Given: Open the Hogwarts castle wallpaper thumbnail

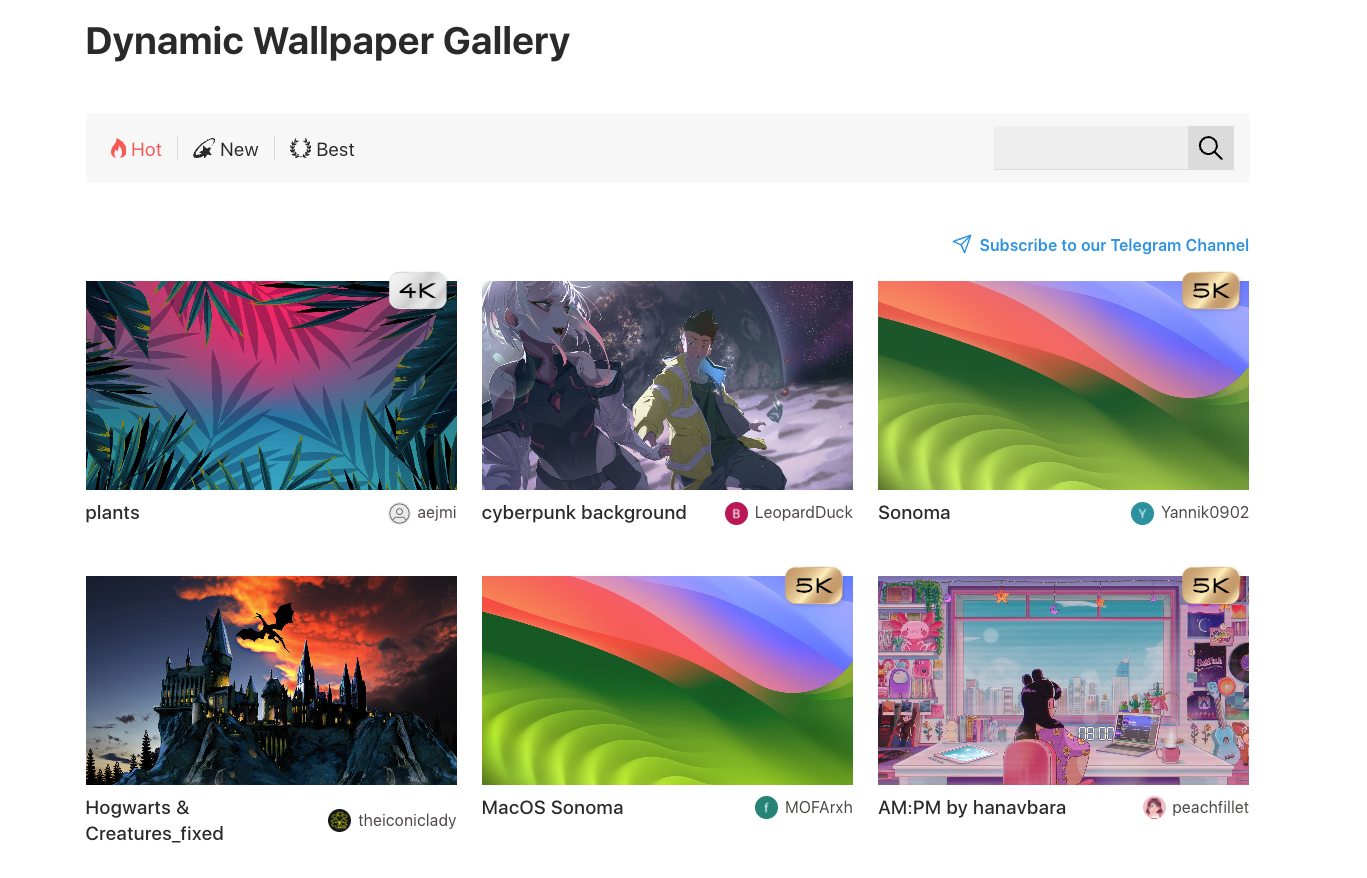Looking at the screenshot, I should [271, 680].
